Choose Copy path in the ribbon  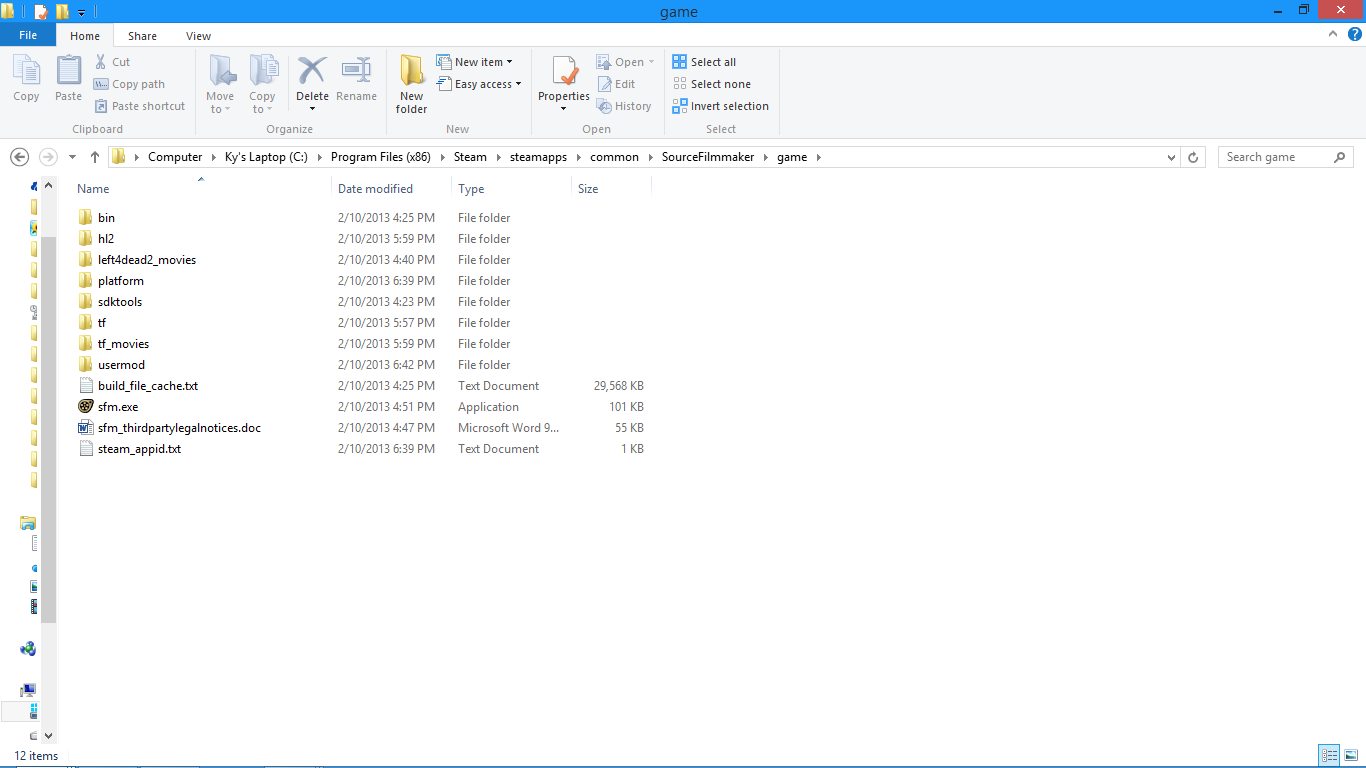pyautogui.click(x=129, y=84)
